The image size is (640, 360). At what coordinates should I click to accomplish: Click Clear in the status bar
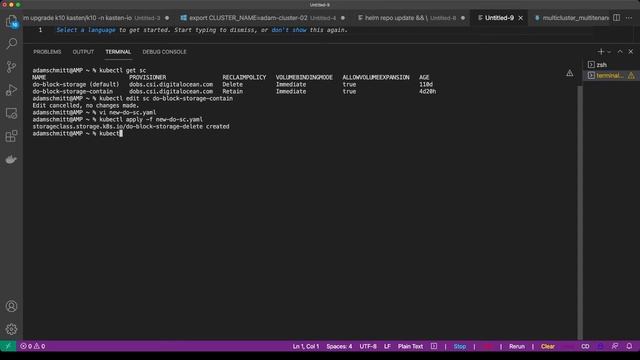point(548,346)
